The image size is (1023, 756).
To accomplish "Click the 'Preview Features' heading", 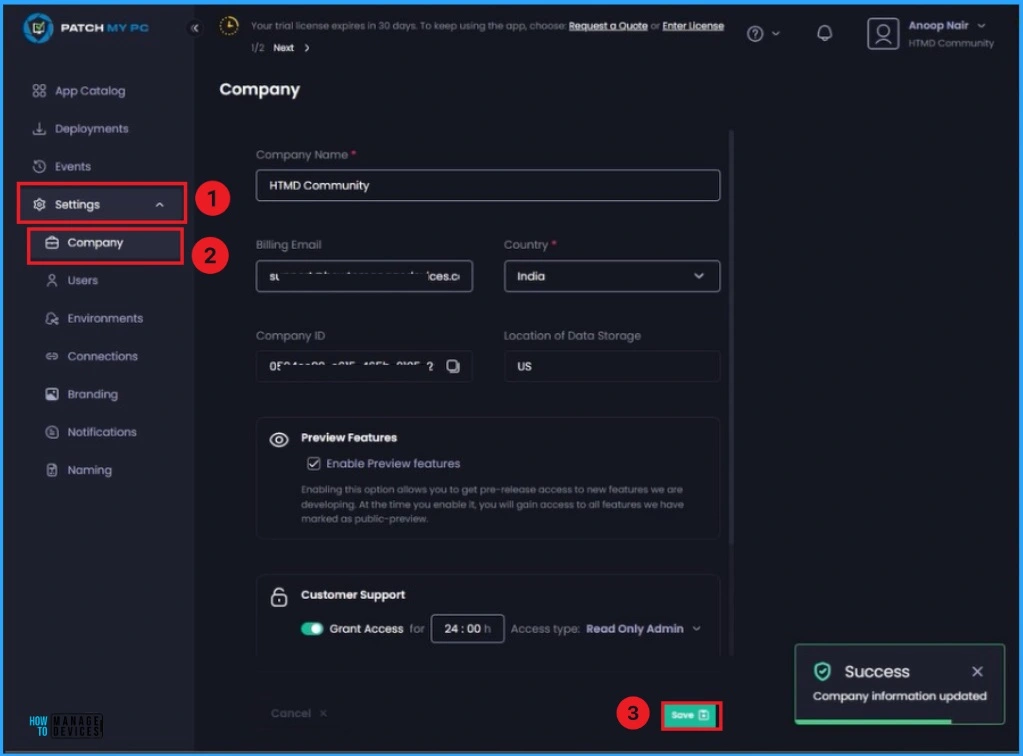I will 349,438.
